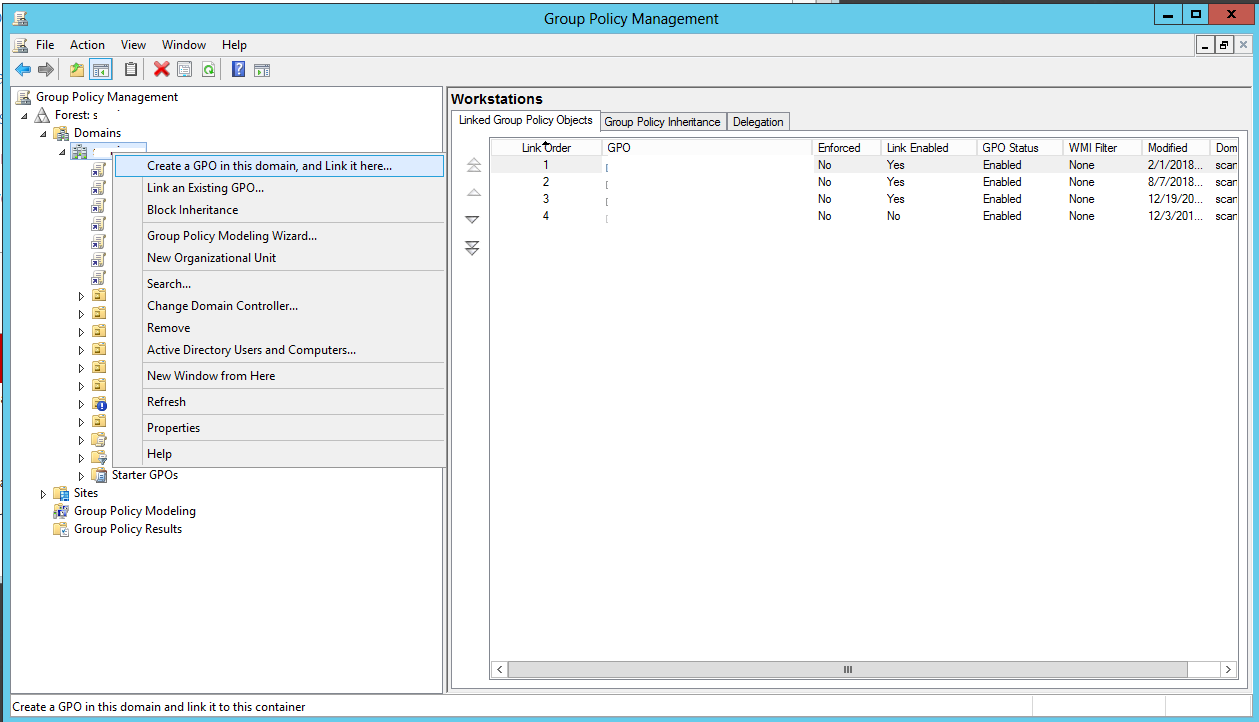Screen dimensions: 1259x722
Task: Toggle Block Inheritance in the context menu
Action: (x=279, y=210)
